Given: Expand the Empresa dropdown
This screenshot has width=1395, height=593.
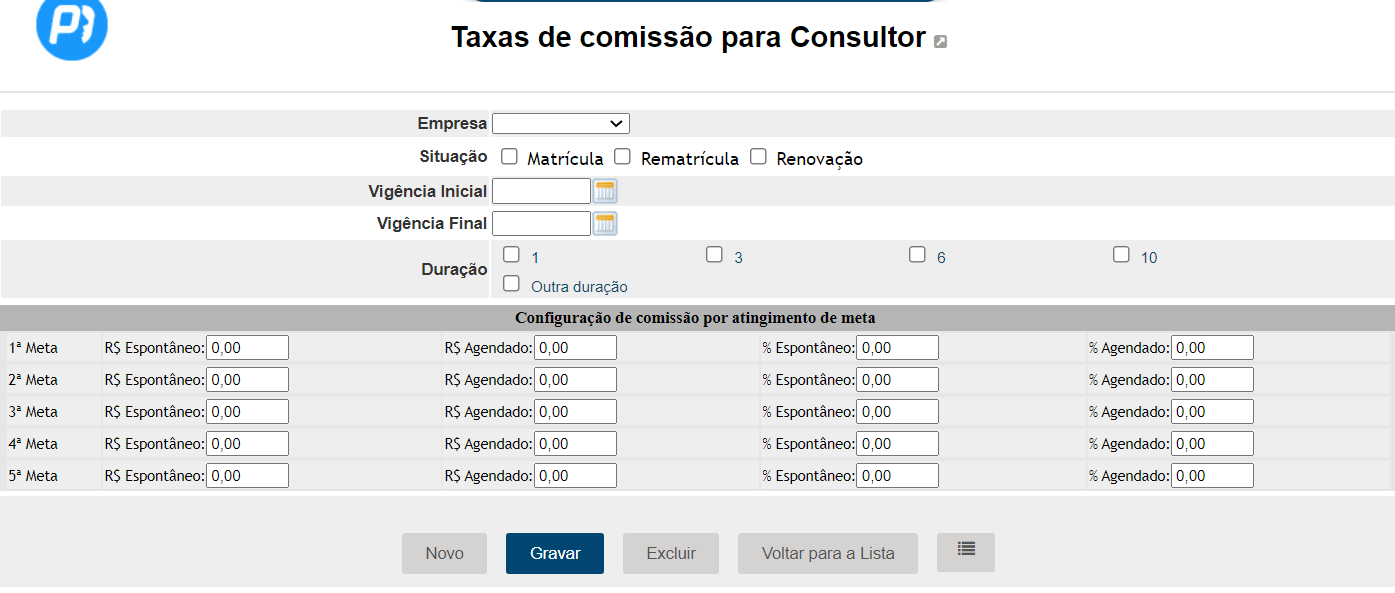Looking at the screenshot, I should [561, 123].
